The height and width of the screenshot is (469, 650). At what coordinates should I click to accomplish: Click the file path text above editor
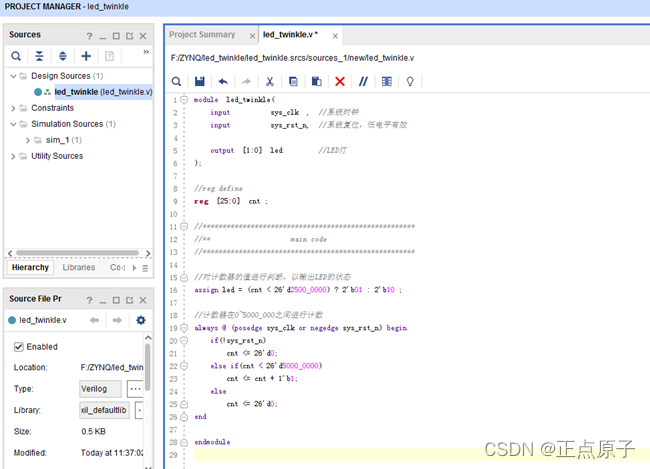tap(292, 58)
